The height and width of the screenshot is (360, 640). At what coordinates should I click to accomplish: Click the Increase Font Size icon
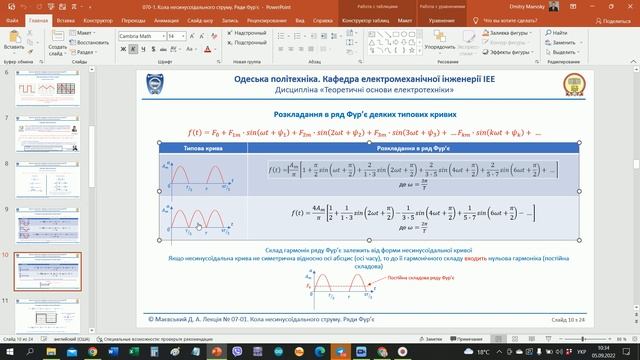tap(192, 36)
